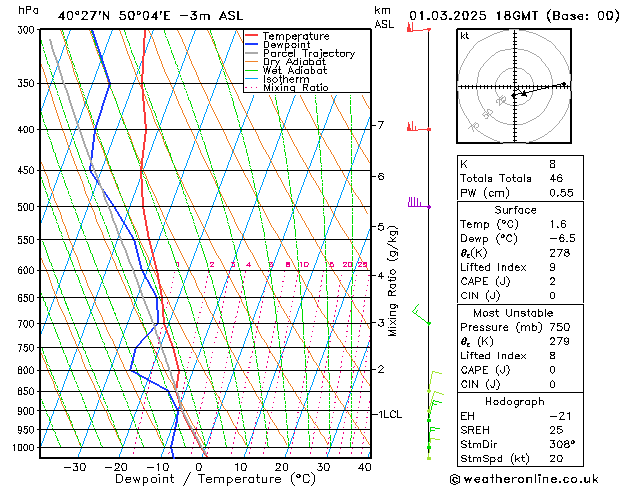This screenshot has width=629, height=486.
Task: Click the EH value -21
Action: point(558,416)
